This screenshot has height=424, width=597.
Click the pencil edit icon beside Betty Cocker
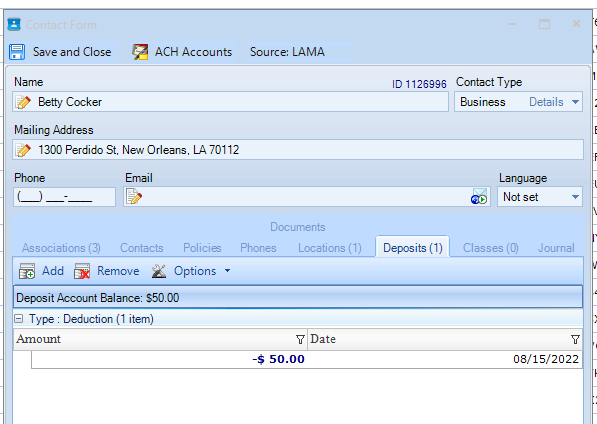[x=23, y=102]
